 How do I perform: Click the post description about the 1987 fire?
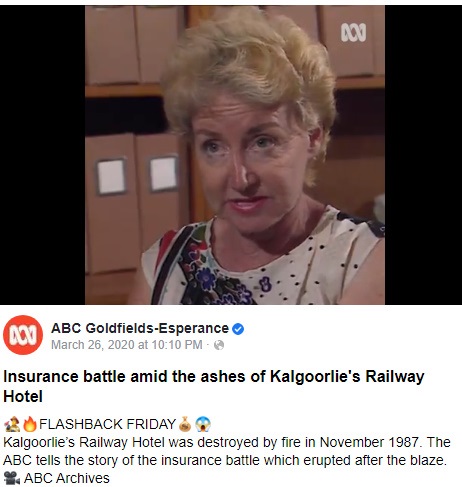(227, 451)
